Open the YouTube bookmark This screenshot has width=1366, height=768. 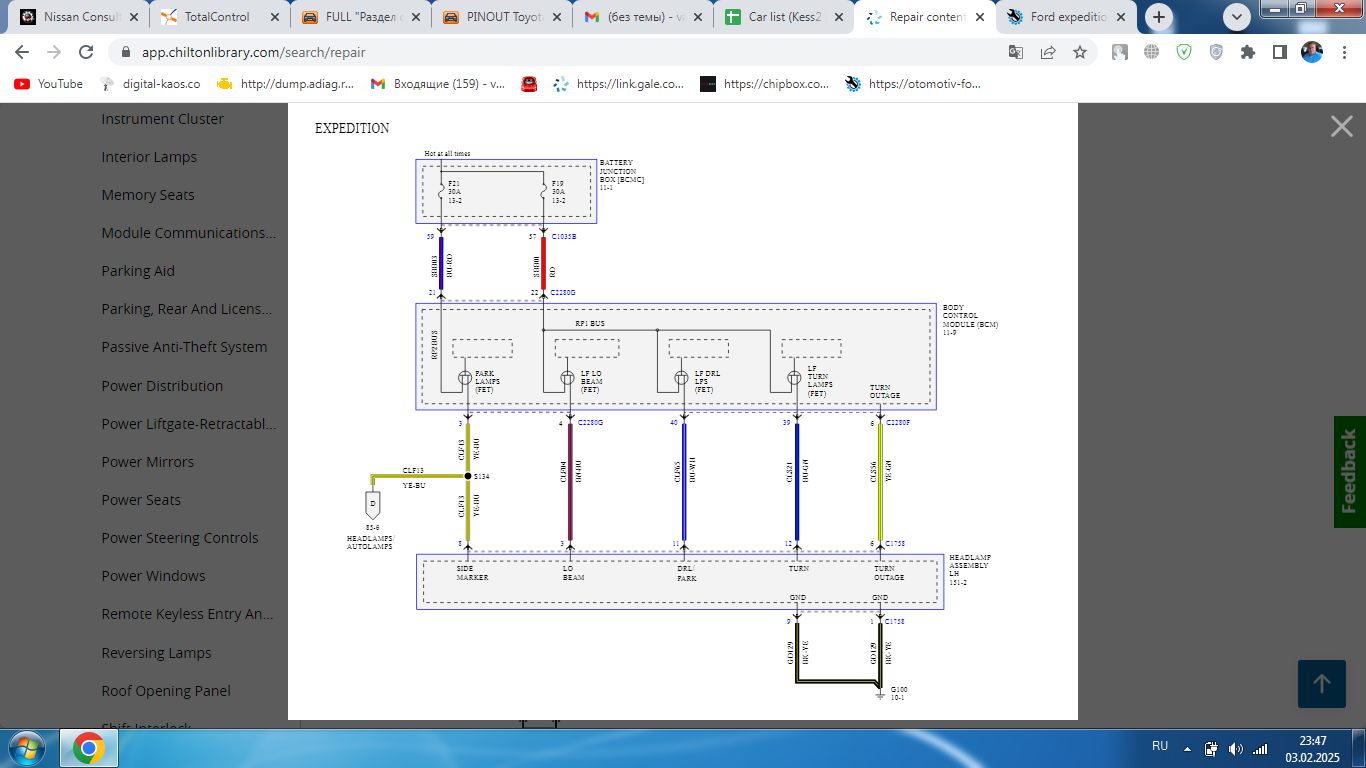tap(49, 84)
